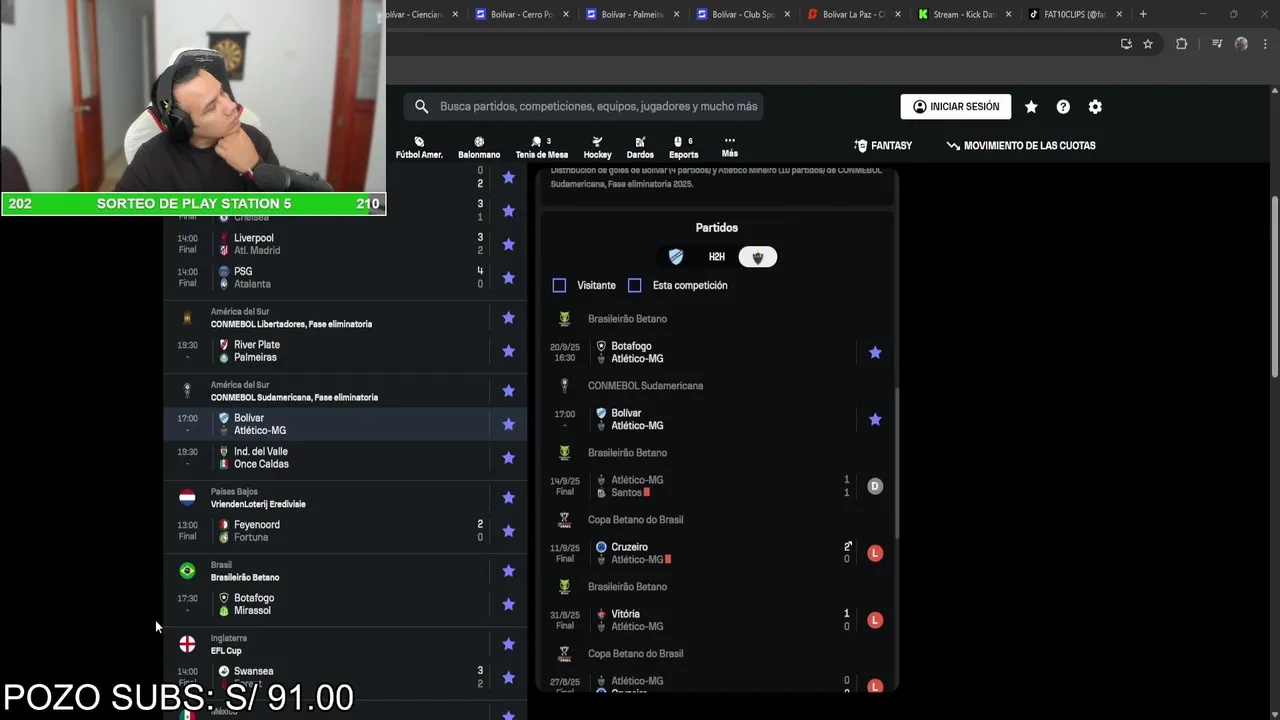Click the INICIAR SESIÓN button
1280x720 pixels.
[x=956, y=107]
